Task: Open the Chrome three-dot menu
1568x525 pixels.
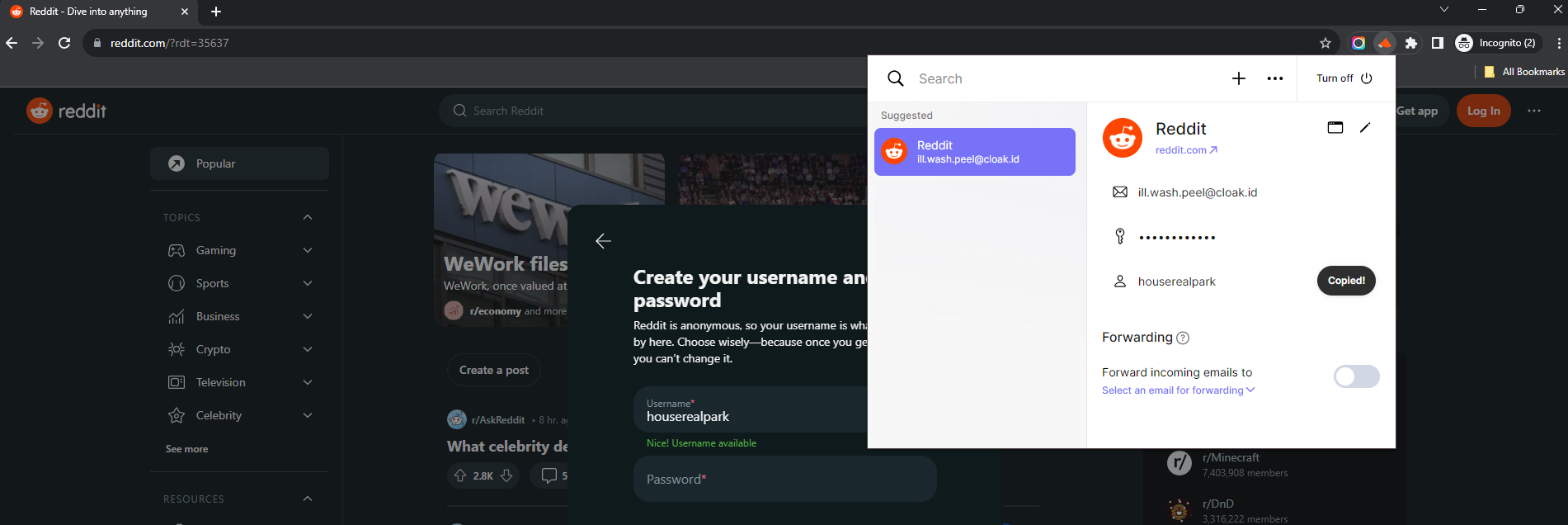Action: (1558, 43)
